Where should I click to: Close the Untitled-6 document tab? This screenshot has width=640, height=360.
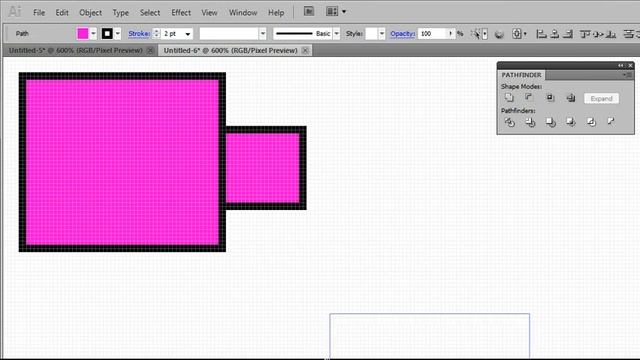point(305,51)
